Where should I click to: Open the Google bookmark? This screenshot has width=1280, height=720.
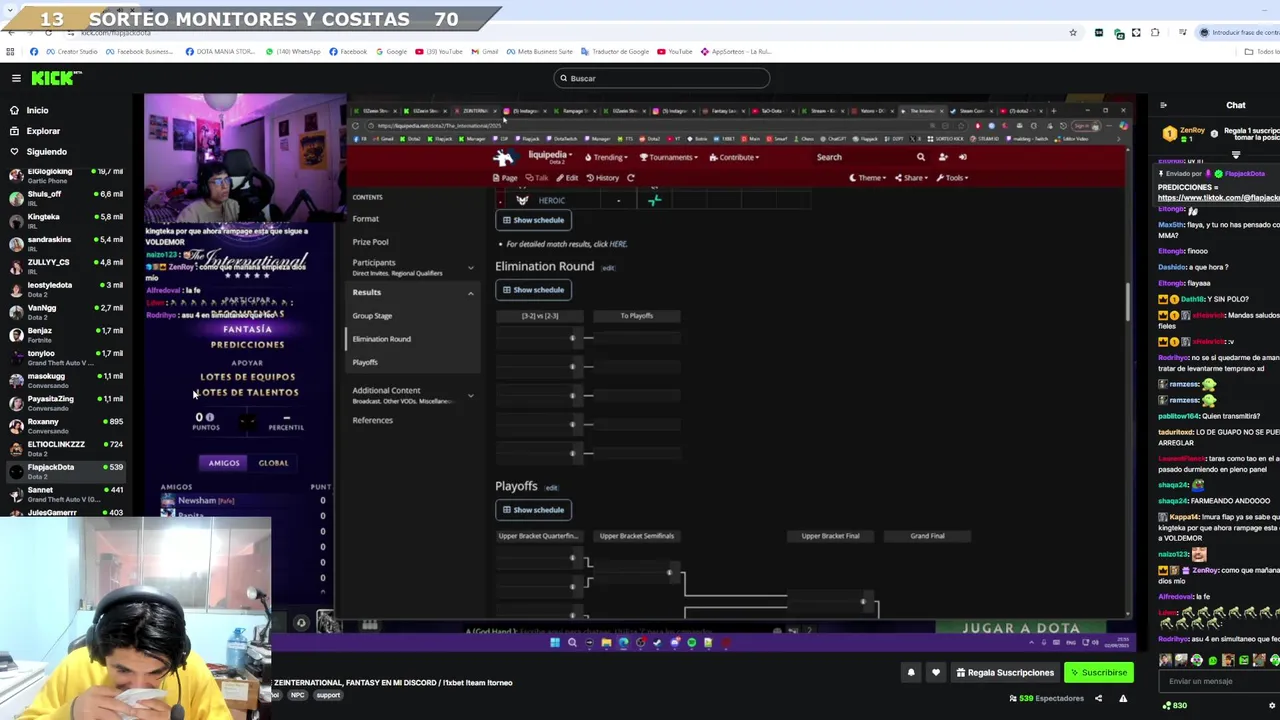click(x=392, y=52)
